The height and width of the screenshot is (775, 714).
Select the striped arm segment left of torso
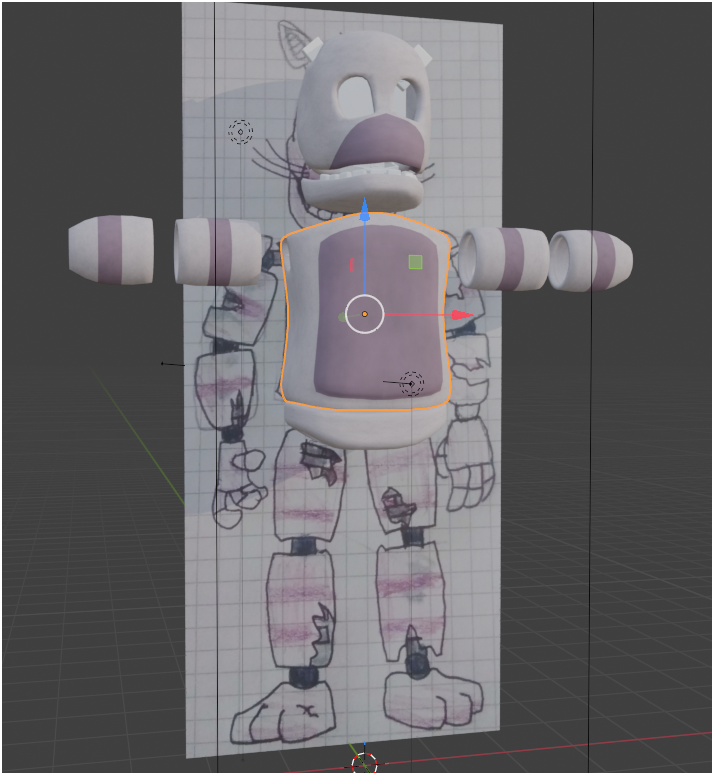pos(217,252)
